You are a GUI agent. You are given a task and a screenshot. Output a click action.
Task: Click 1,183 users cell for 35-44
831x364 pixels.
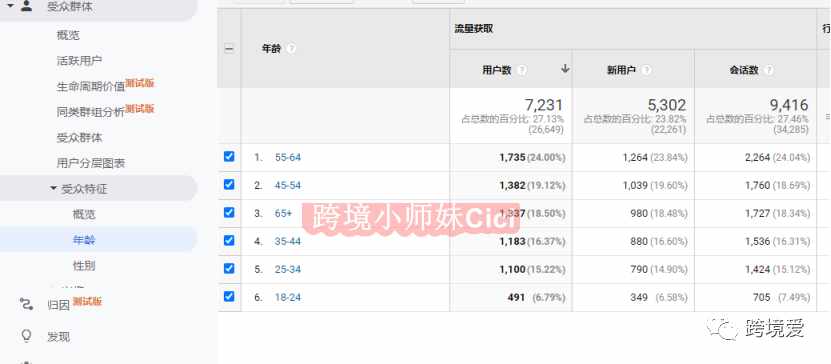(x=512, y=242)
